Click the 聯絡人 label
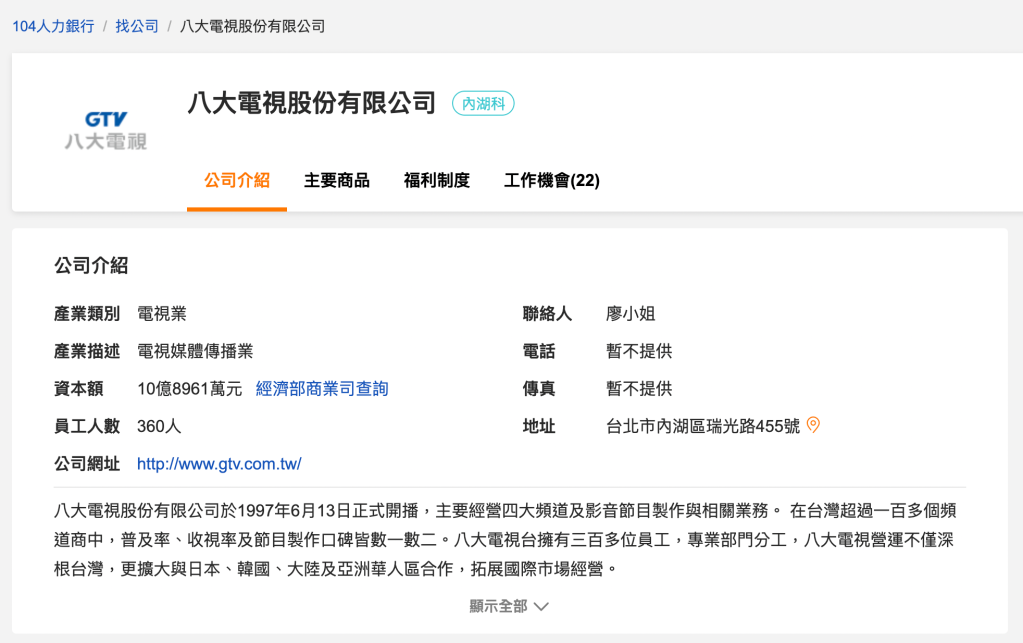This screenshot has width=1023, height=643. coord(547,314)
